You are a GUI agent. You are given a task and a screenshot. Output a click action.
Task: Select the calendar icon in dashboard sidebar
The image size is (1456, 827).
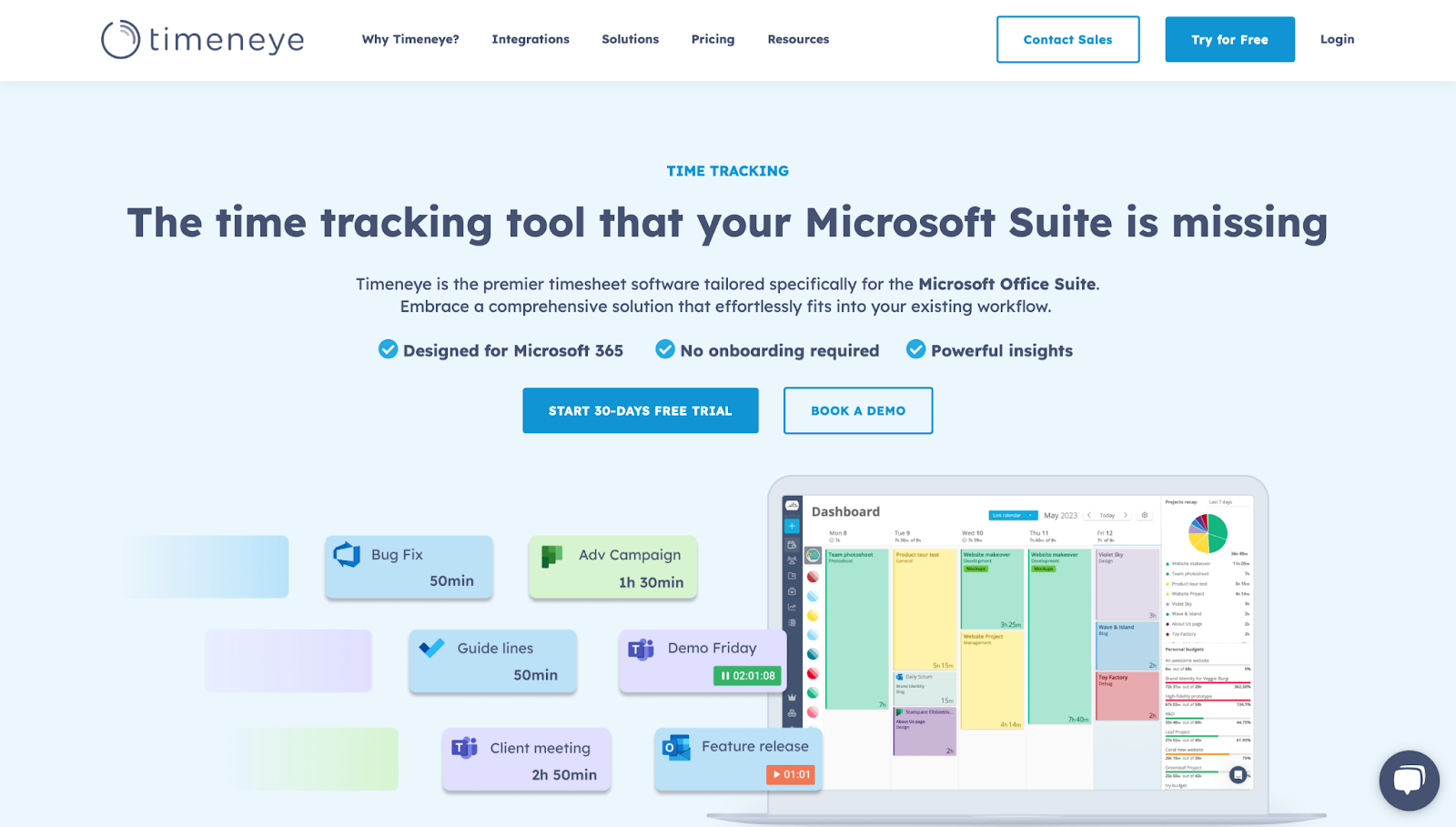[792, 544]
